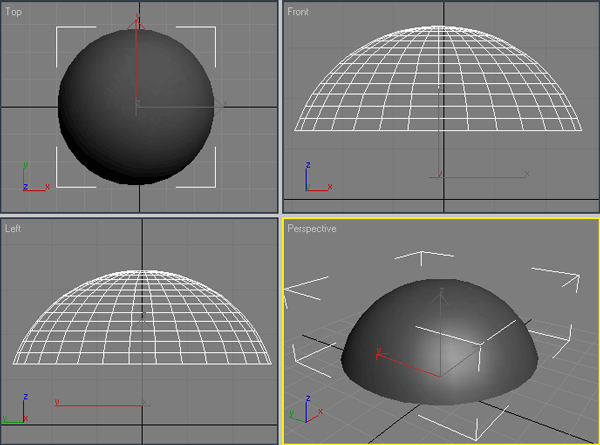Viewport: 600px width, 445px height.
Task: Grab the red gizmo arrowhead in Top viewport
Action: (x=138, y=24)
